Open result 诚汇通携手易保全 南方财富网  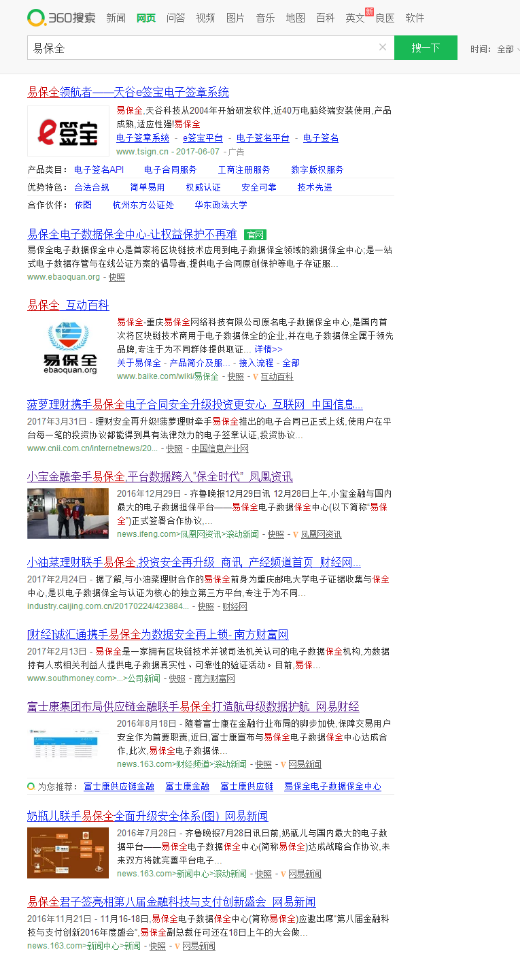[158, 635]
